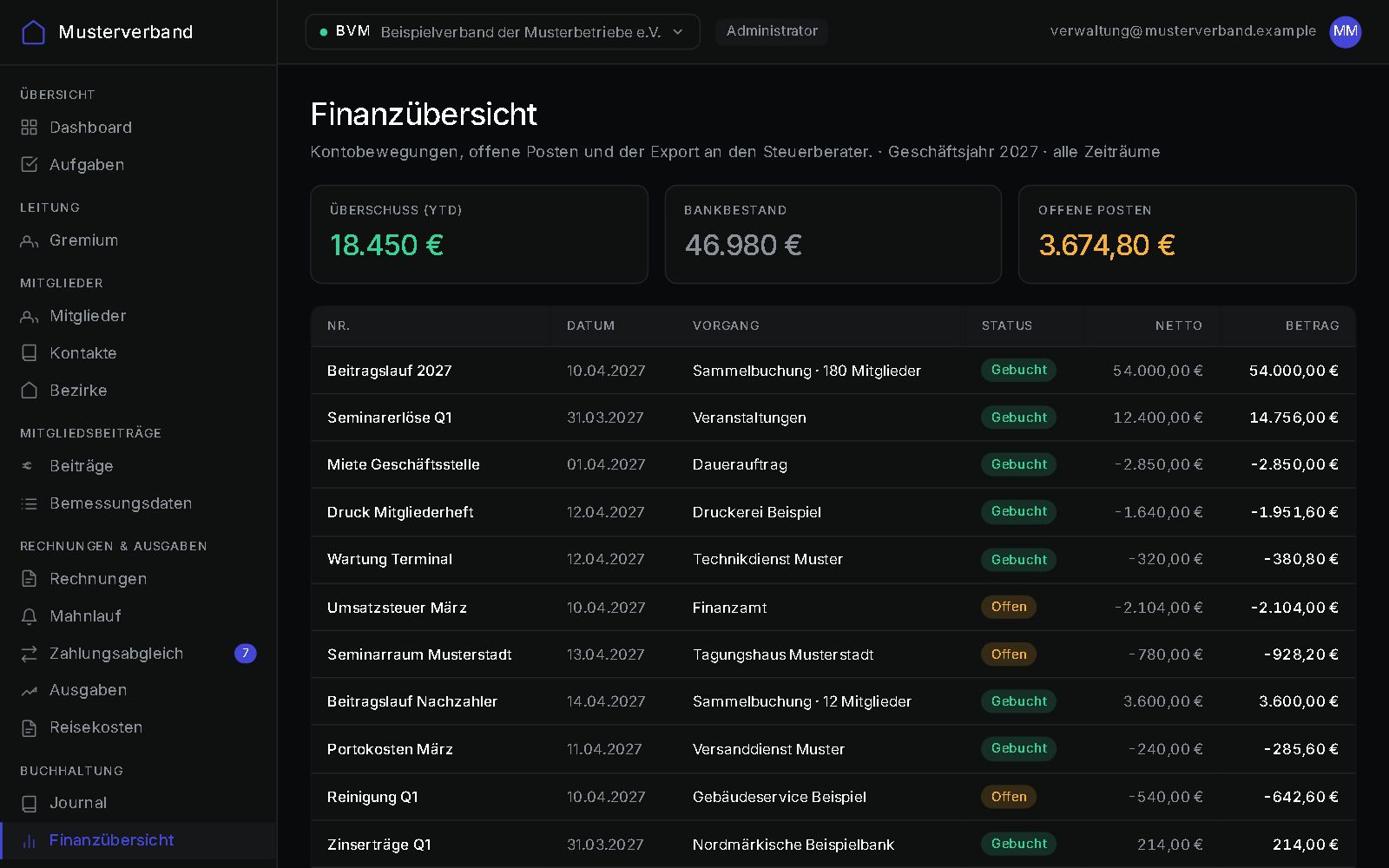The image size is (1389, 868).
Task: Click the Mahnlauf bell icon
Action: click(x=30, y=616)
